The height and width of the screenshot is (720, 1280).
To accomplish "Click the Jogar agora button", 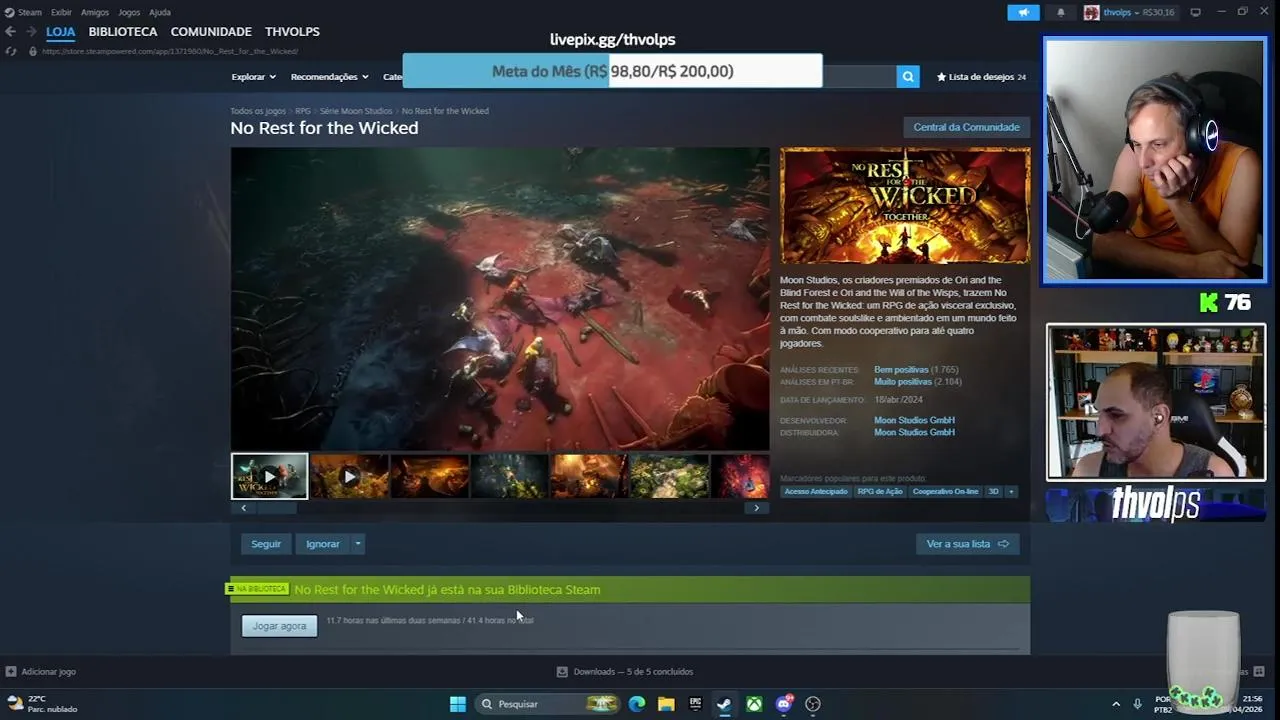I will click(279, 626).
